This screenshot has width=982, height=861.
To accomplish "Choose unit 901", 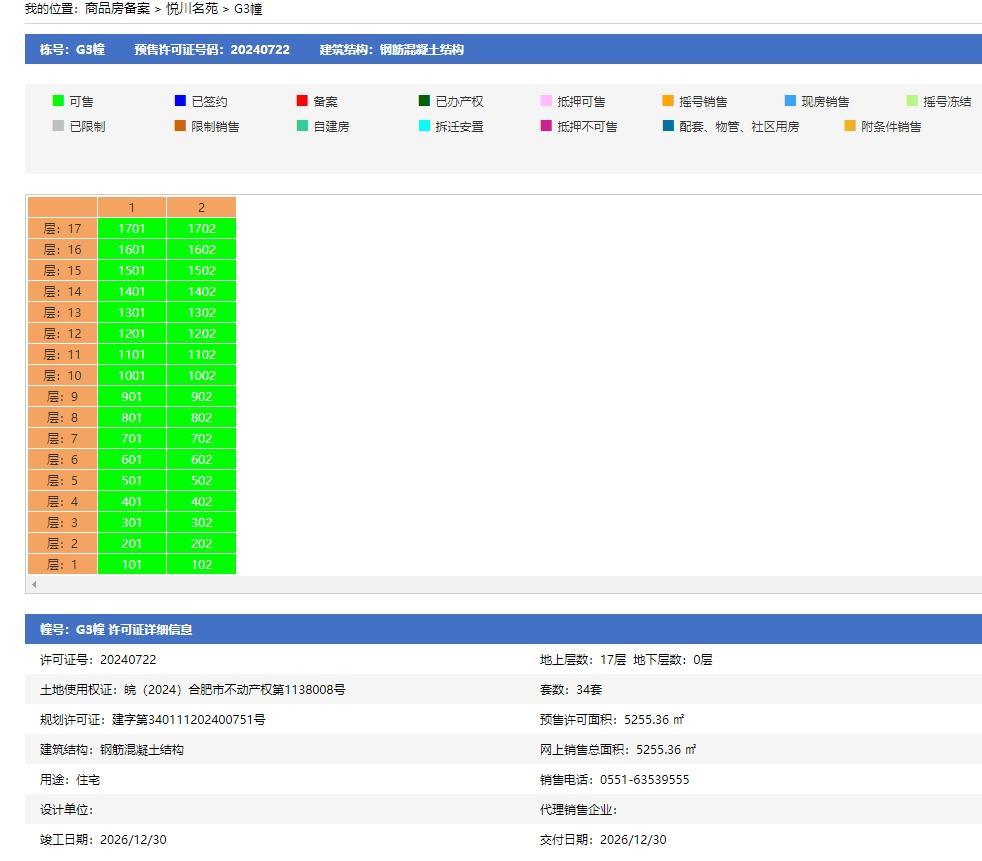I will pos(132,396).
